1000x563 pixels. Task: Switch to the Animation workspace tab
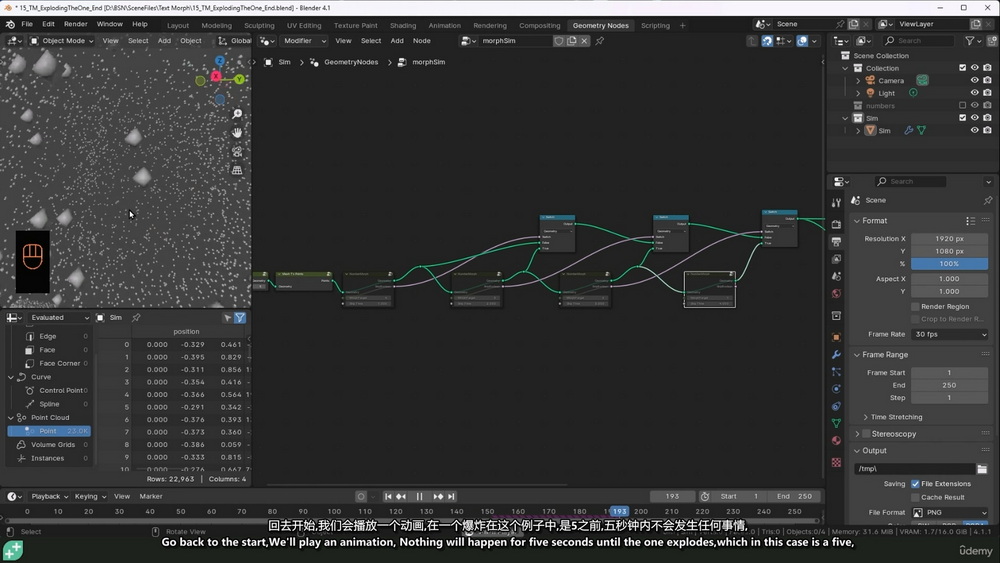[445, 26]
